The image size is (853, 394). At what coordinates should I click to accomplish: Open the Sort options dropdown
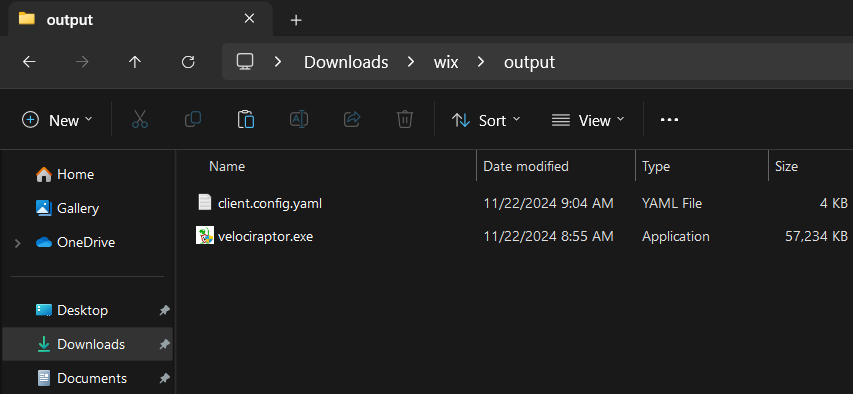click(x=486, y=120)
